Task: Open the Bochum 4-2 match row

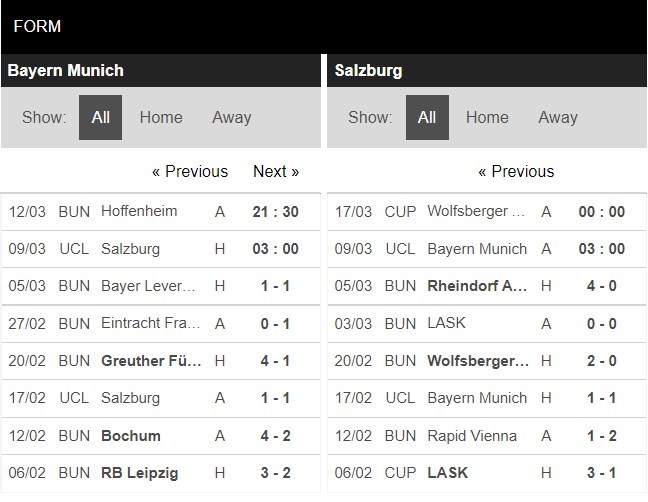Action: pyautogui.click(x=161, y=435)
